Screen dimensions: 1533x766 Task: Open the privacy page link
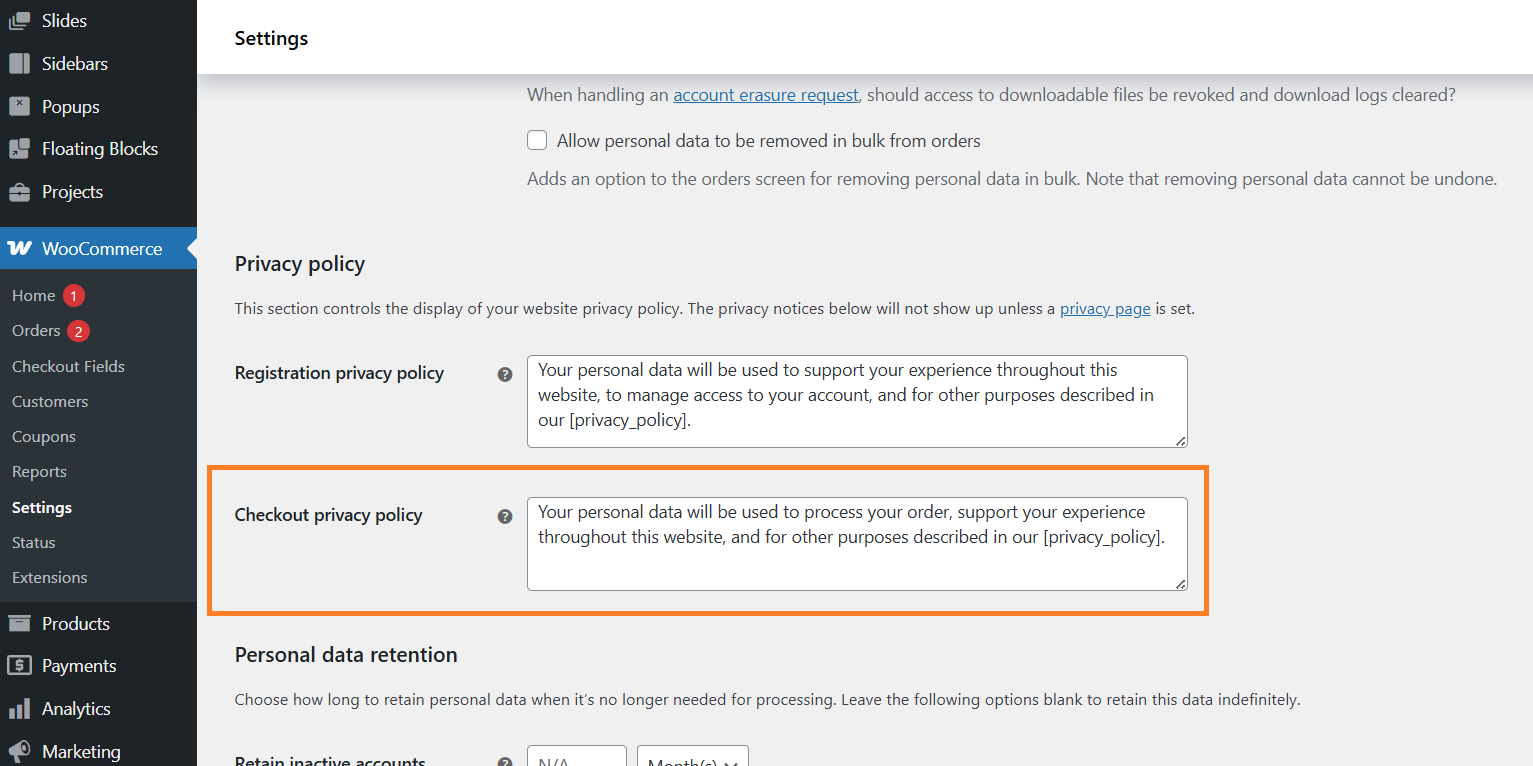pyautogui.click(x=1105, y=309)
